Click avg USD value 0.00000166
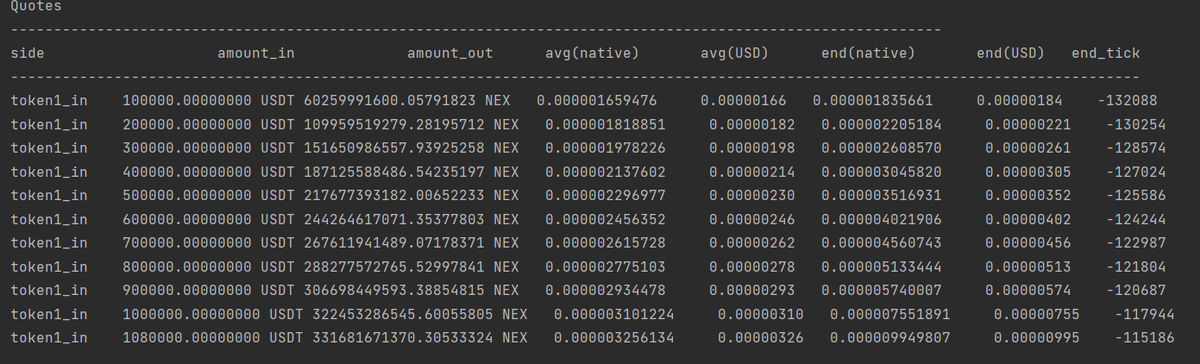 [744, 101]
